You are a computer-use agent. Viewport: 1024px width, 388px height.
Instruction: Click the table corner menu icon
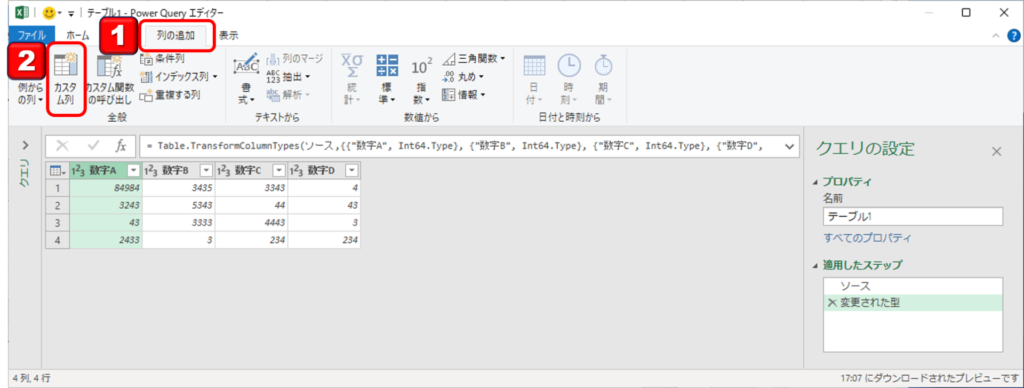[57, 170]
